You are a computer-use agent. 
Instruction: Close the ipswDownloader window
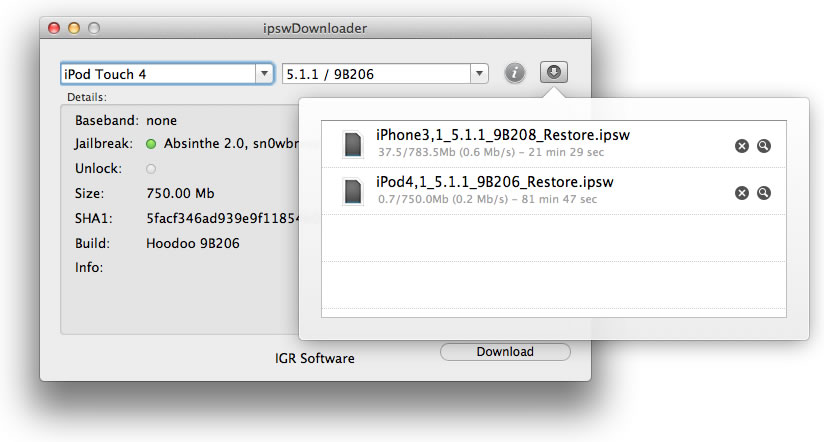tap(54, 28)
